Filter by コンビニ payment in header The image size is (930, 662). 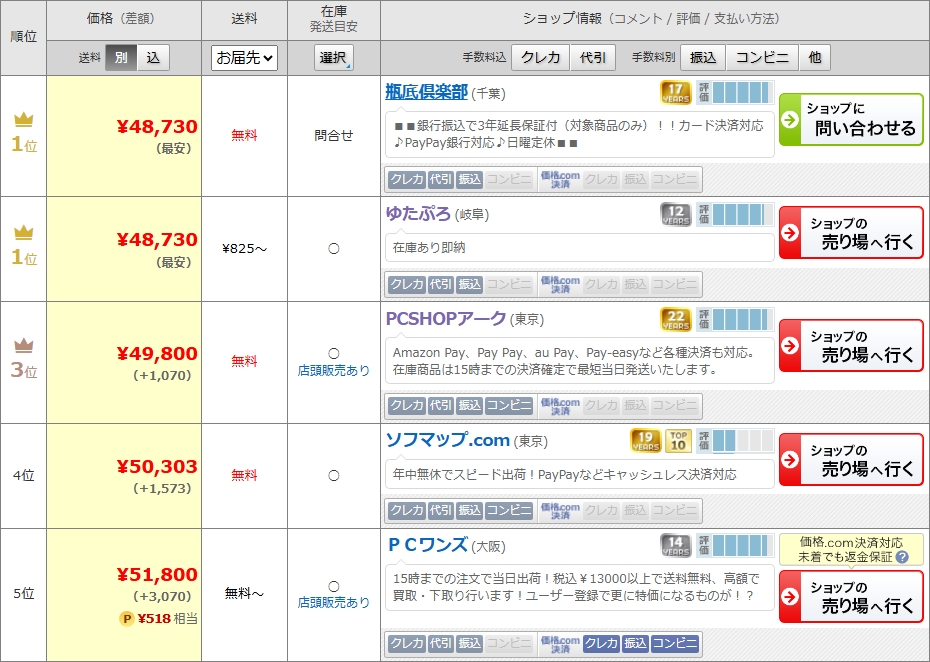[x=762, y=58]
